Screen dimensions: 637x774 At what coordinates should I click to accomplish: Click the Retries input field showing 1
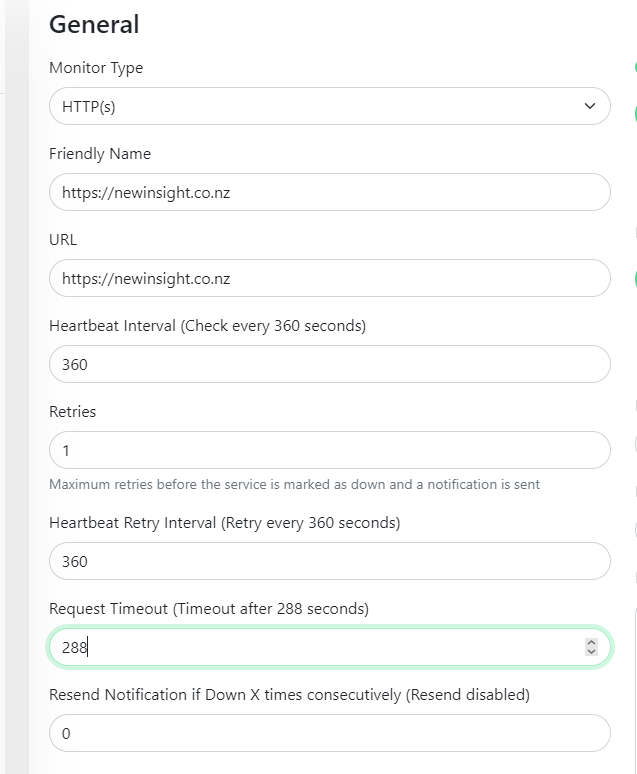[x=330, y=450]
